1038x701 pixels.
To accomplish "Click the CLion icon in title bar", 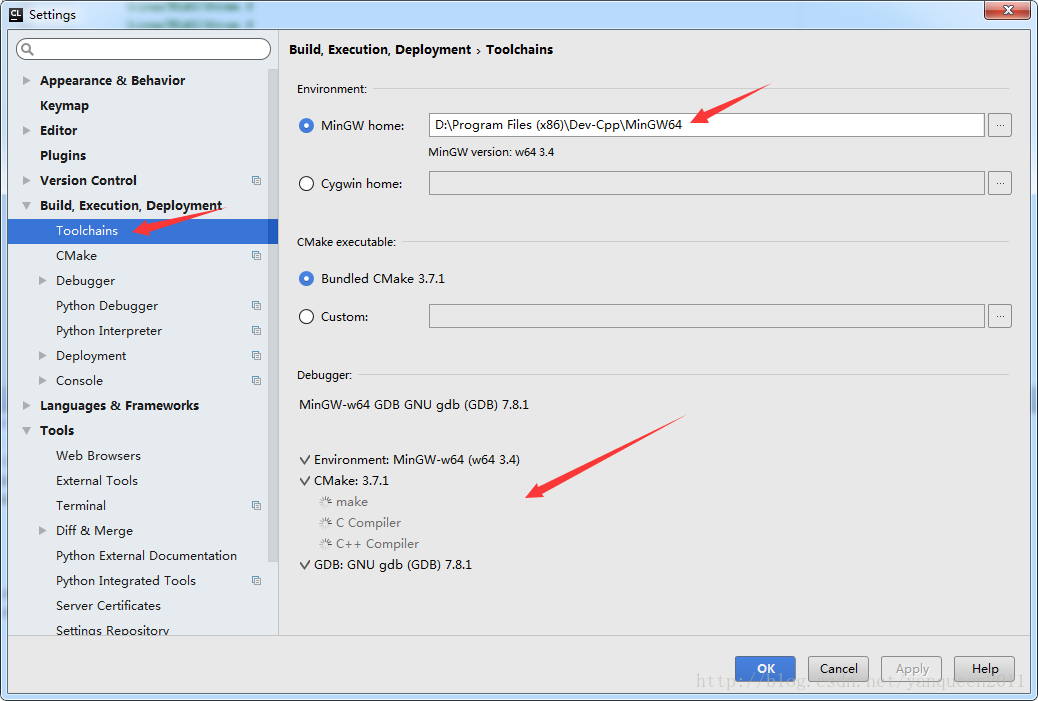I will click(16, 14).
